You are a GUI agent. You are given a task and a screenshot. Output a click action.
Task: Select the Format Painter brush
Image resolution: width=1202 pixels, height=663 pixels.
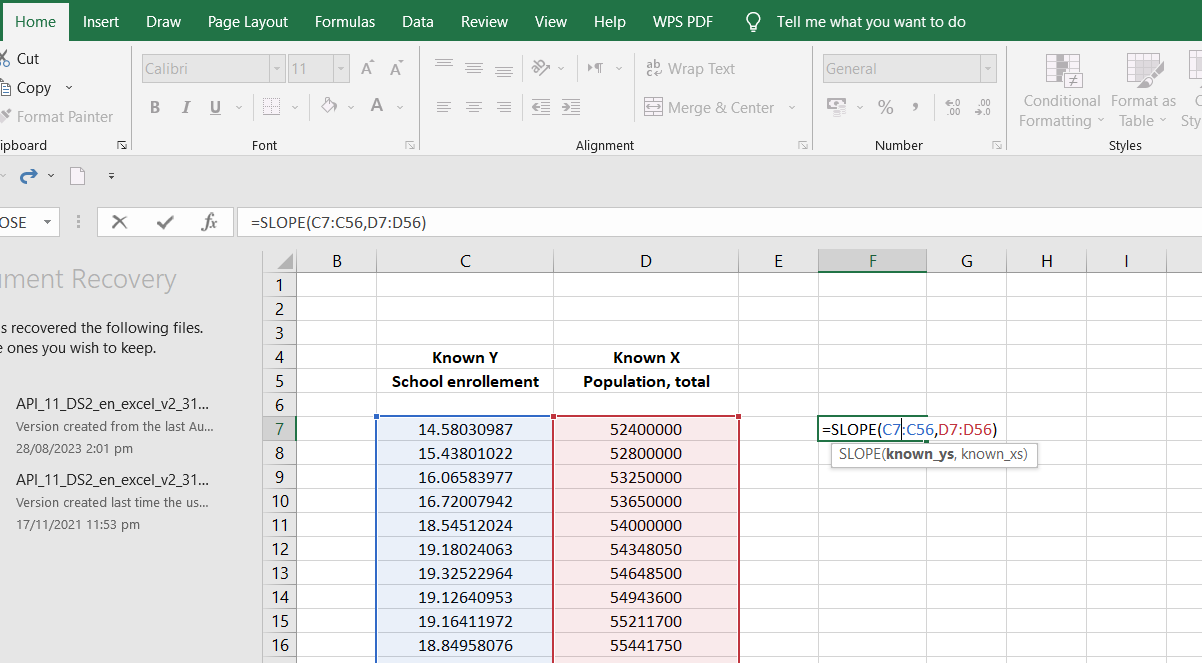click(x=5, y=116)
